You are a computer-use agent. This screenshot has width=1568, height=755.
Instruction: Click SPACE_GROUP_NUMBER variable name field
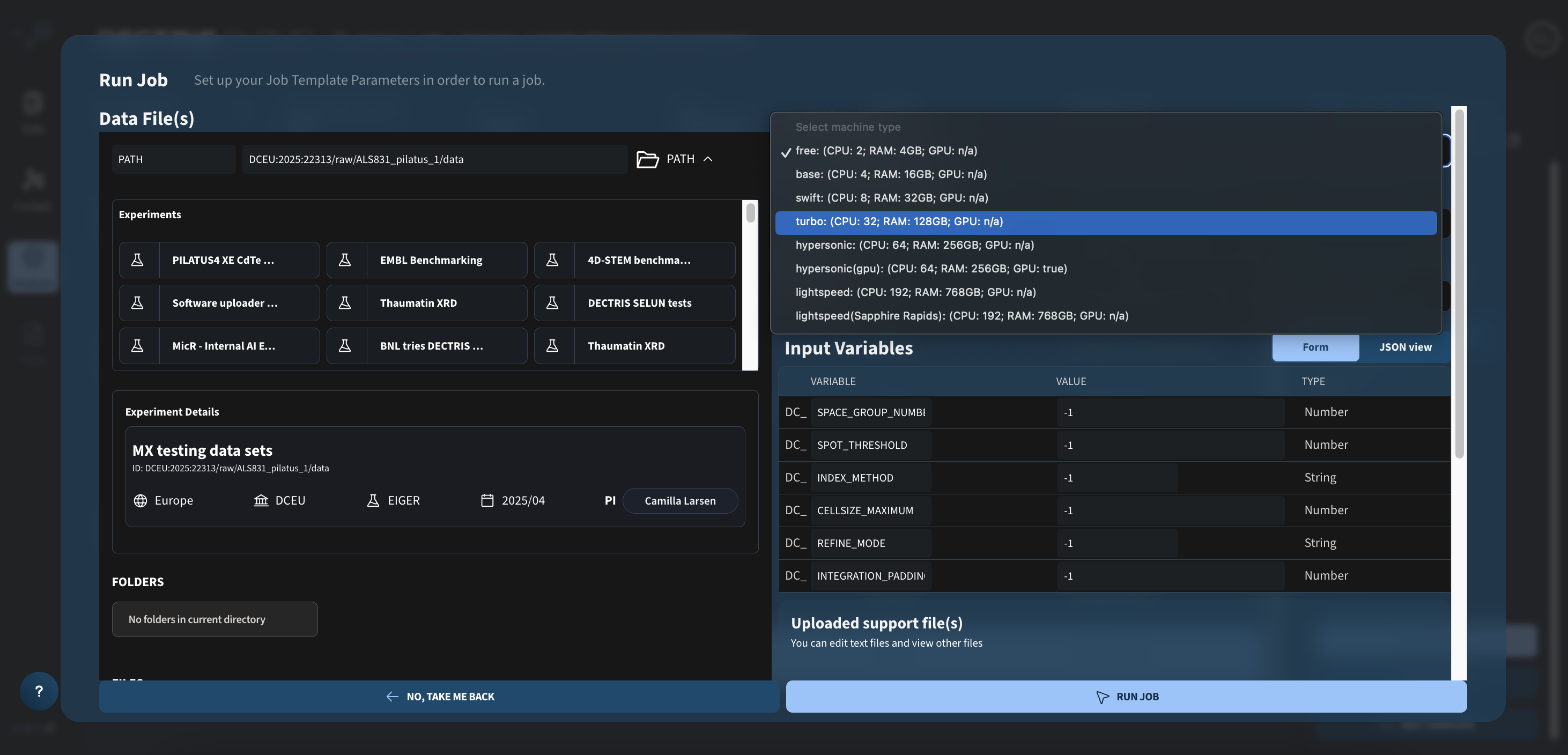[x=870, y=412]
